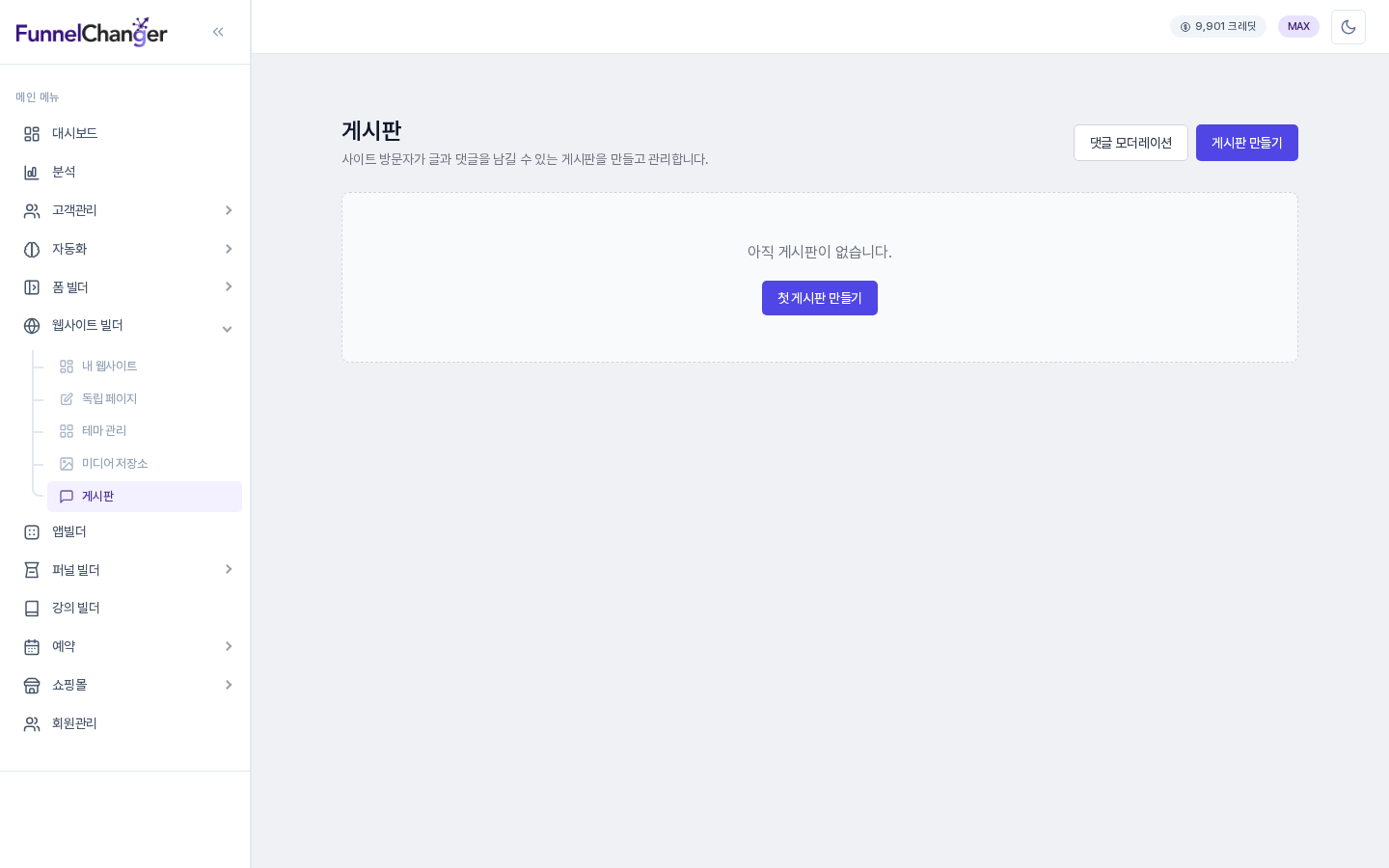The image size is (1389, 868).
Task: Click the MAX plan badge
Action: 1298,27
